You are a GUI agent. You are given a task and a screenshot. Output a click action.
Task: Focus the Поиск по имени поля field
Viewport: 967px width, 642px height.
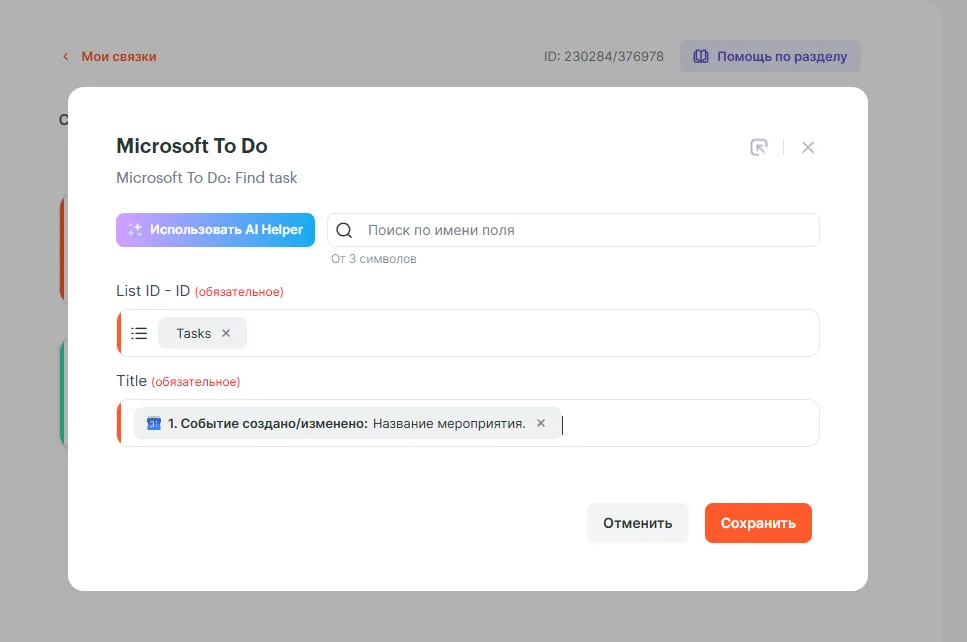(580, 230)
